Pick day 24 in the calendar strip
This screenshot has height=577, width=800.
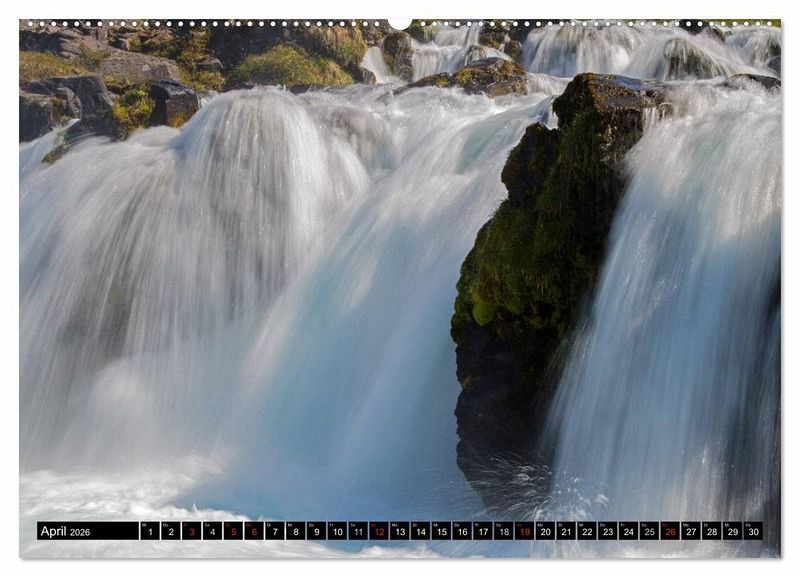(628, 531)
